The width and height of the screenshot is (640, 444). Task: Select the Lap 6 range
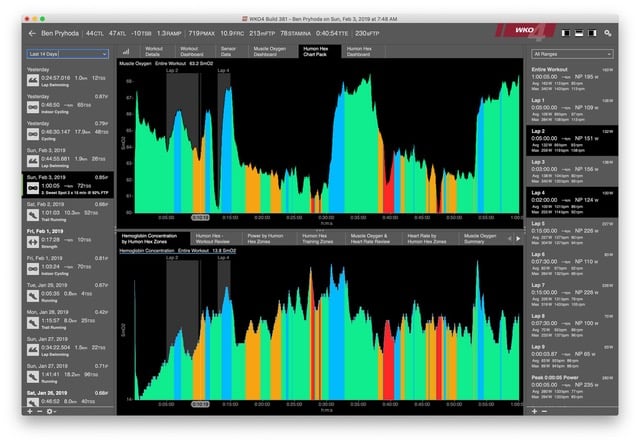coord(572,264)
